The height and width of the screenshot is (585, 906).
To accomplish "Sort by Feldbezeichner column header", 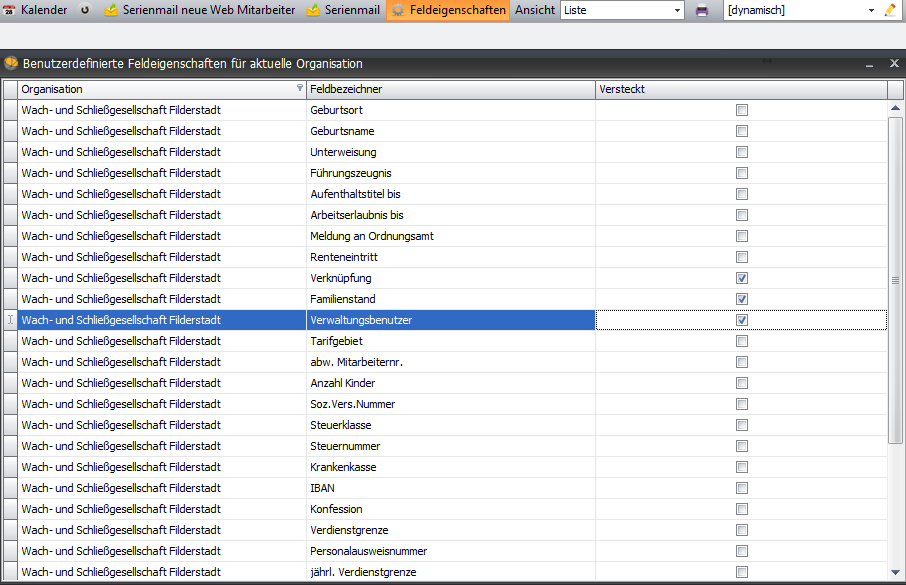I will (450, 89).
